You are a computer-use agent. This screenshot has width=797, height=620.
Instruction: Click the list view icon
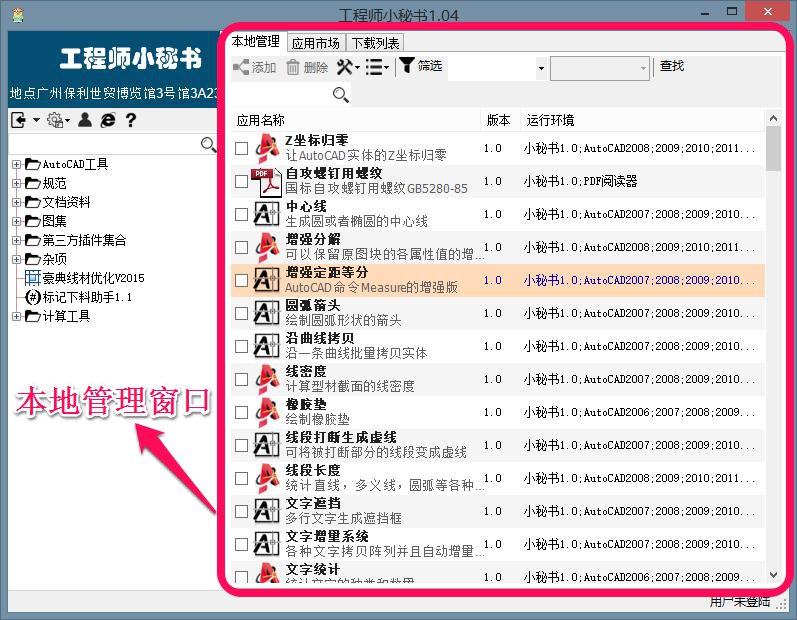(375, 67)
